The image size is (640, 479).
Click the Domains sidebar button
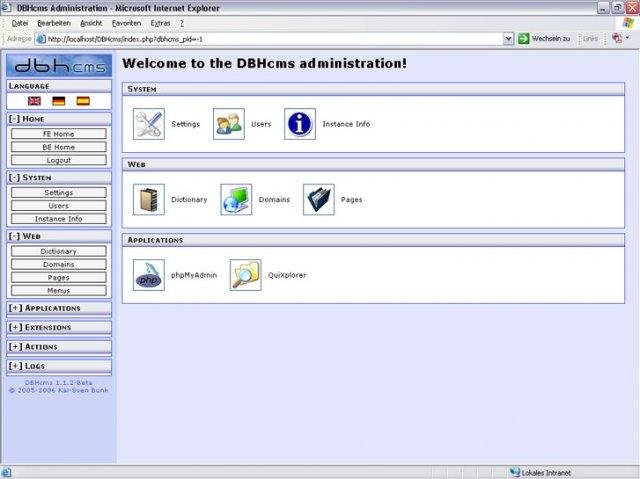(59, 264)
